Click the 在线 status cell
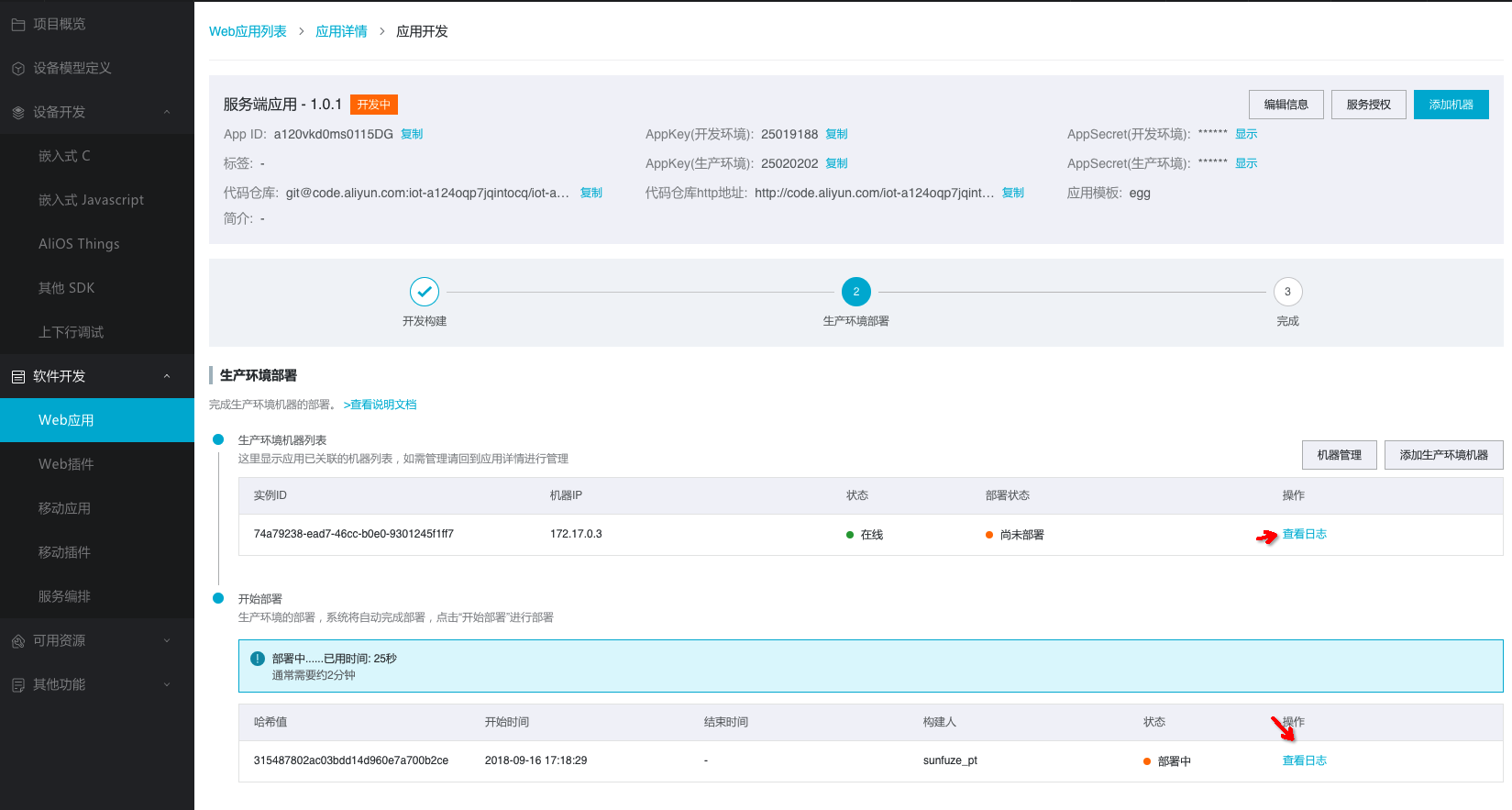The width and height of the screenshot is (1512, 810). [865, 535]
